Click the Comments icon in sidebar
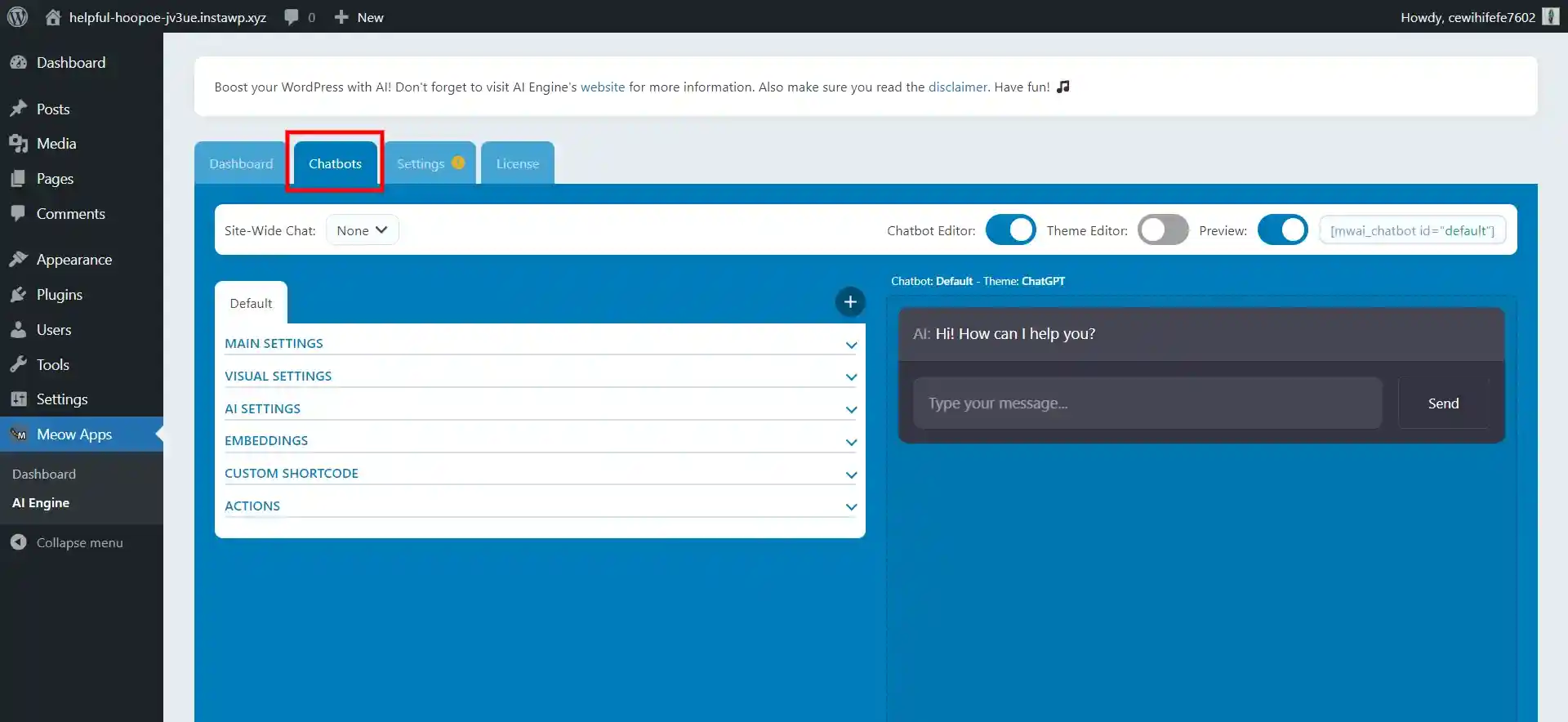The image size is (1568, 722). point(18,213)
